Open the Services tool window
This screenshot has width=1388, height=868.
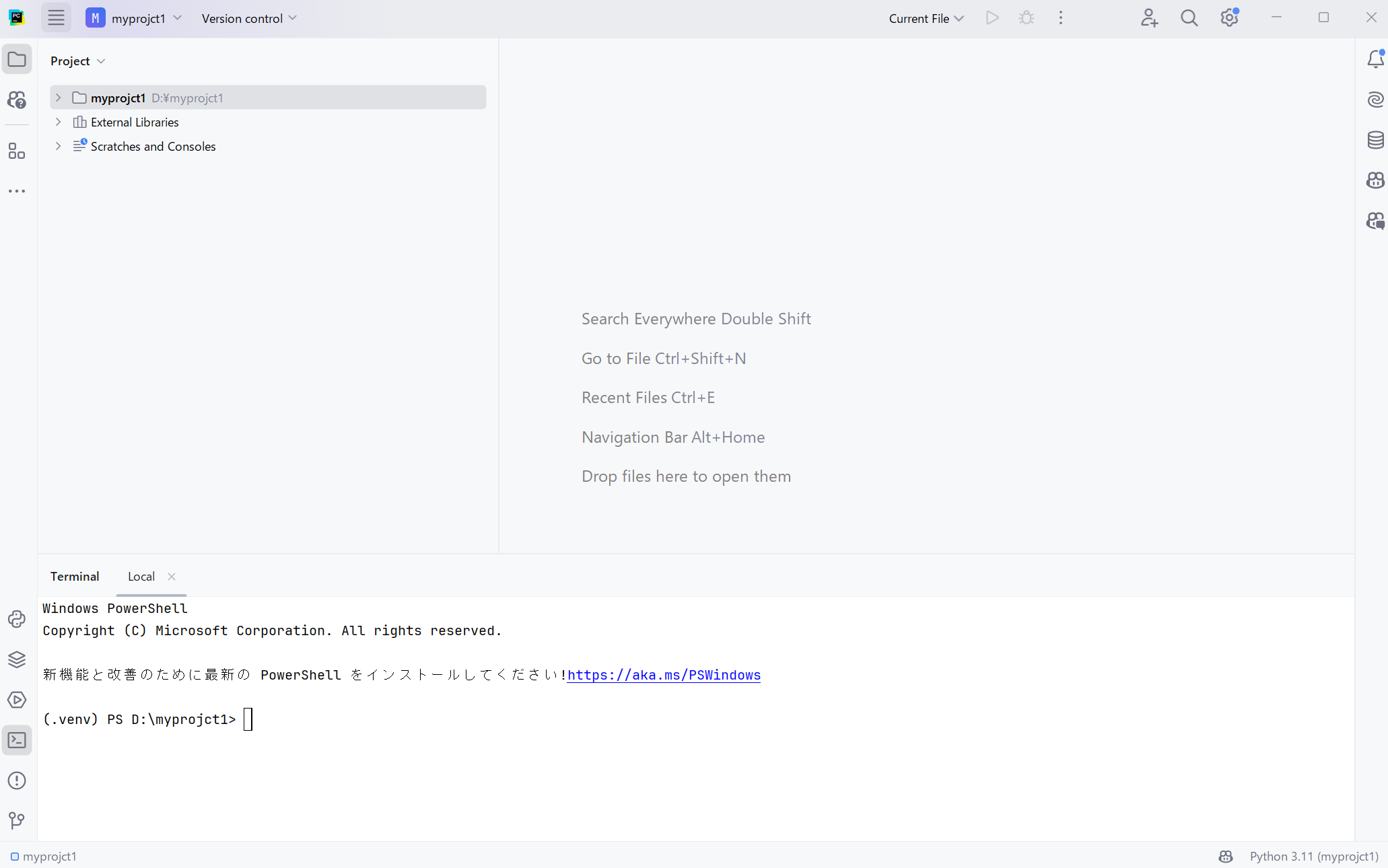coord(16,700)
